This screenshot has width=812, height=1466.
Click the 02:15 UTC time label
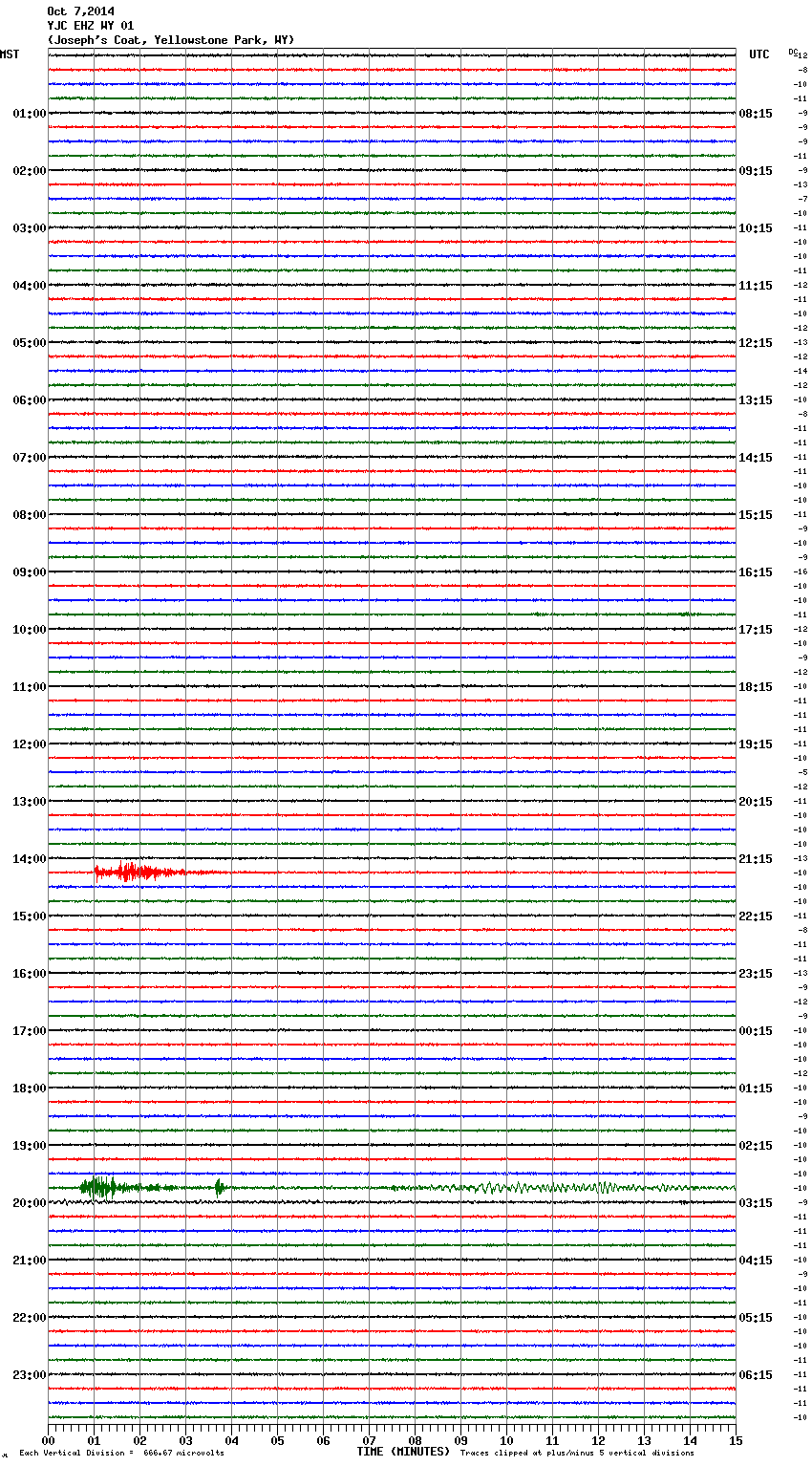[x=756, y=1146]
